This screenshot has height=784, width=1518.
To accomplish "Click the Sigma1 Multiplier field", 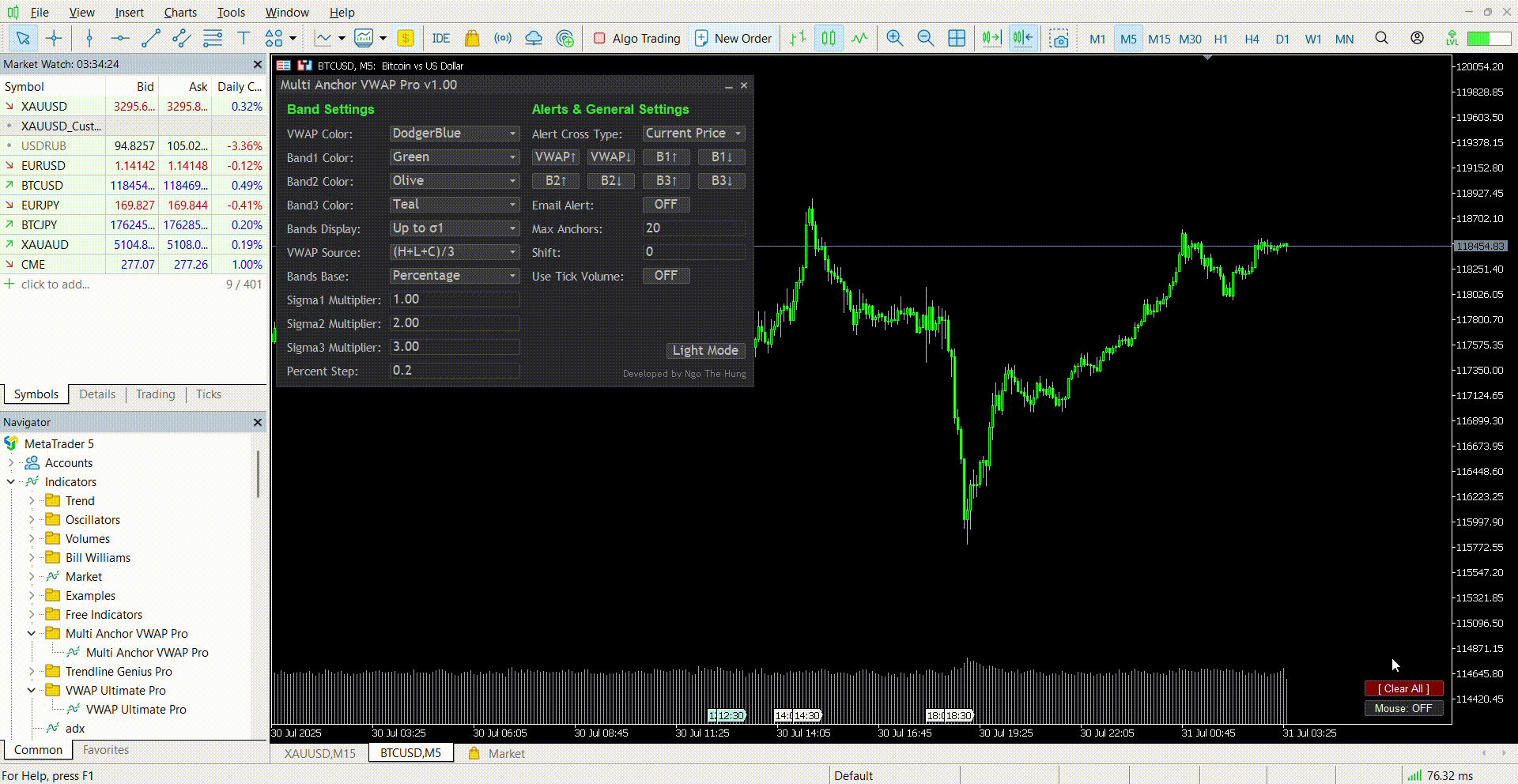I will click(455, 300).
